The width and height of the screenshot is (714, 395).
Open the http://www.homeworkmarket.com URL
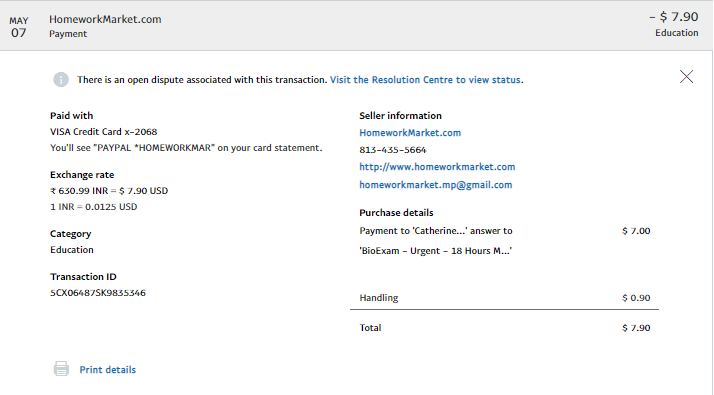coord(437,167)
